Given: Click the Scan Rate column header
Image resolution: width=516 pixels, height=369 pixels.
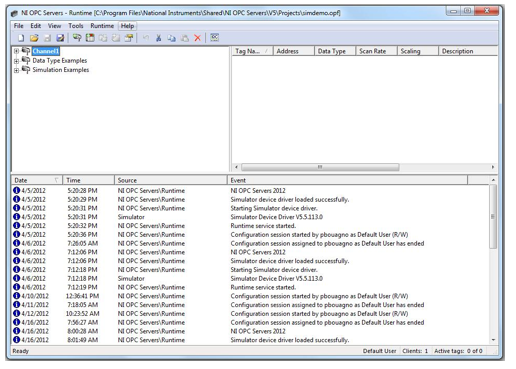Looking at the screenshot, I should 376,51.
